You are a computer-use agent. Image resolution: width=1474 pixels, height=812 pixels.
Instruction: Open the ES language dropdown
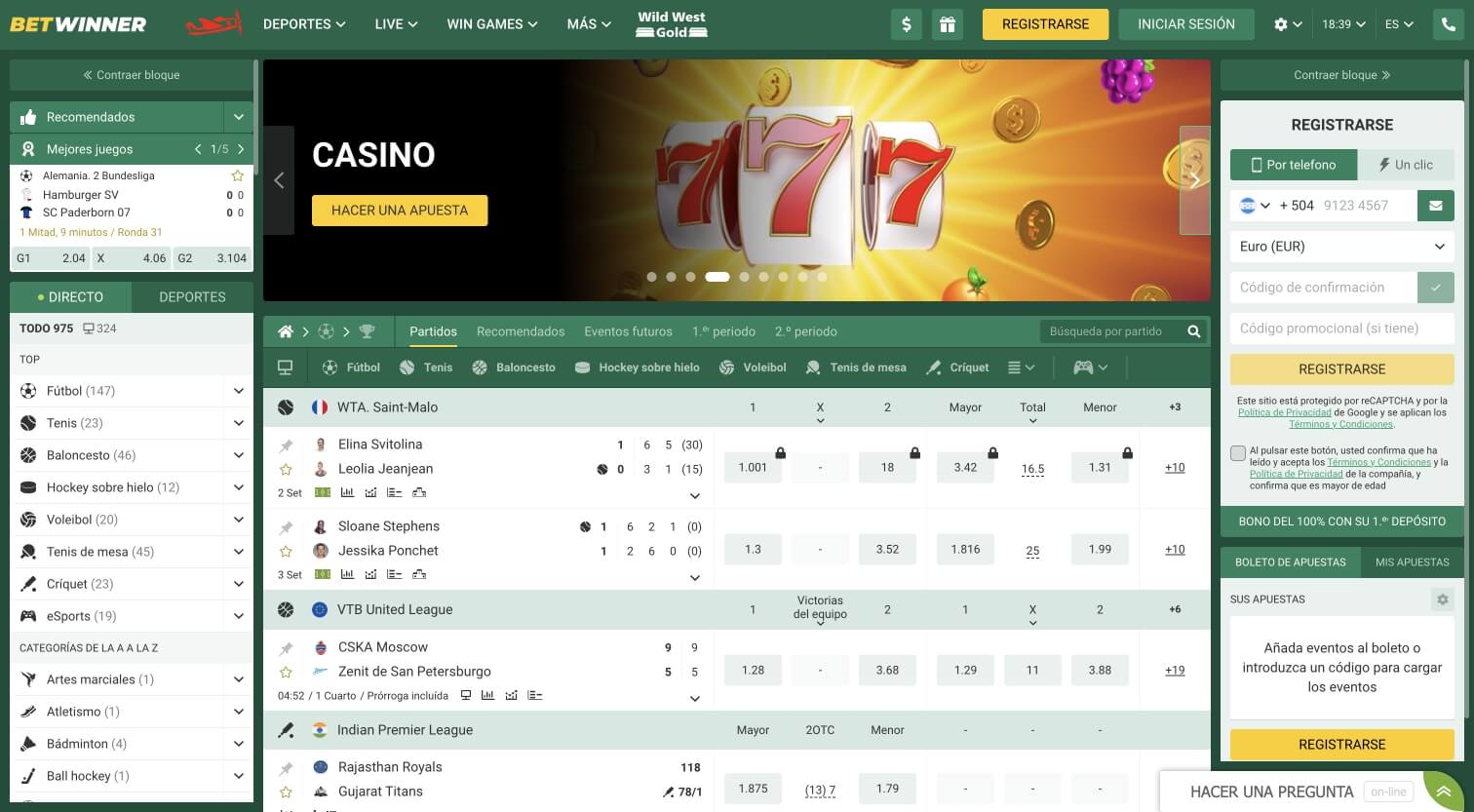point(1399,24)
